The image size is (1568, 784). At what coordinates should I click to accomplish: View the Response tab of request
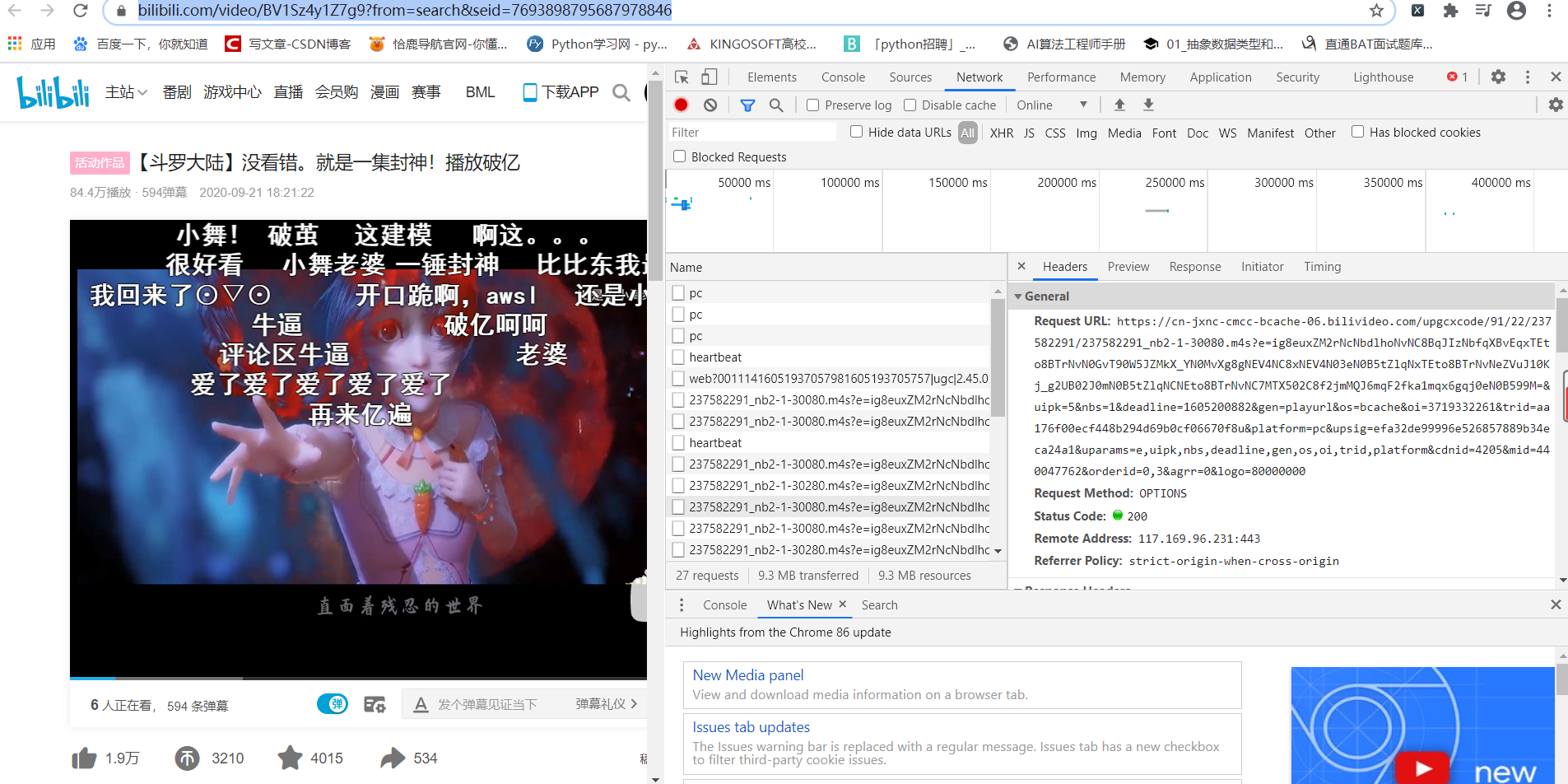[x=1194, y=266]
